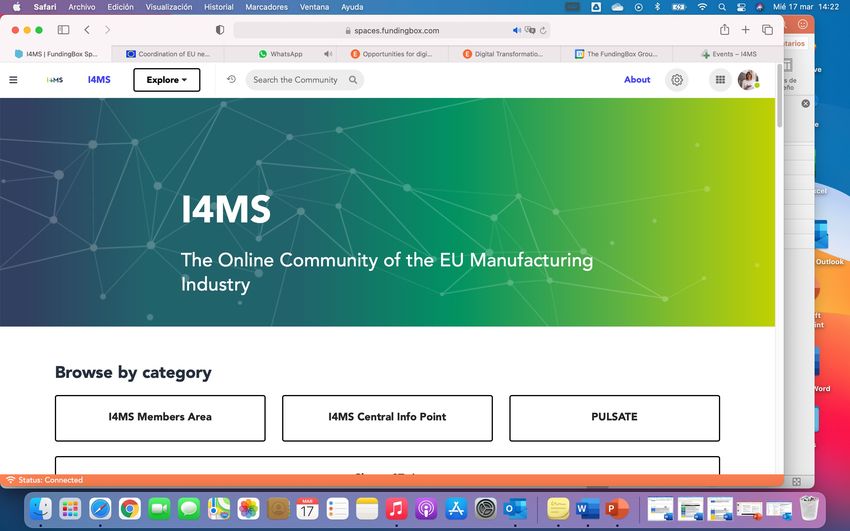Open the Historial menu
Viewport: 850px width, 531px height.
pos(218,7)
